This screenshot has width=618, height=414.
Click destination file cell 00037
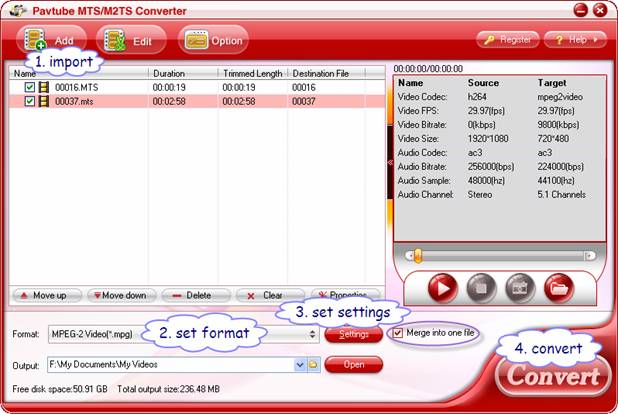[x=303, y=102]
